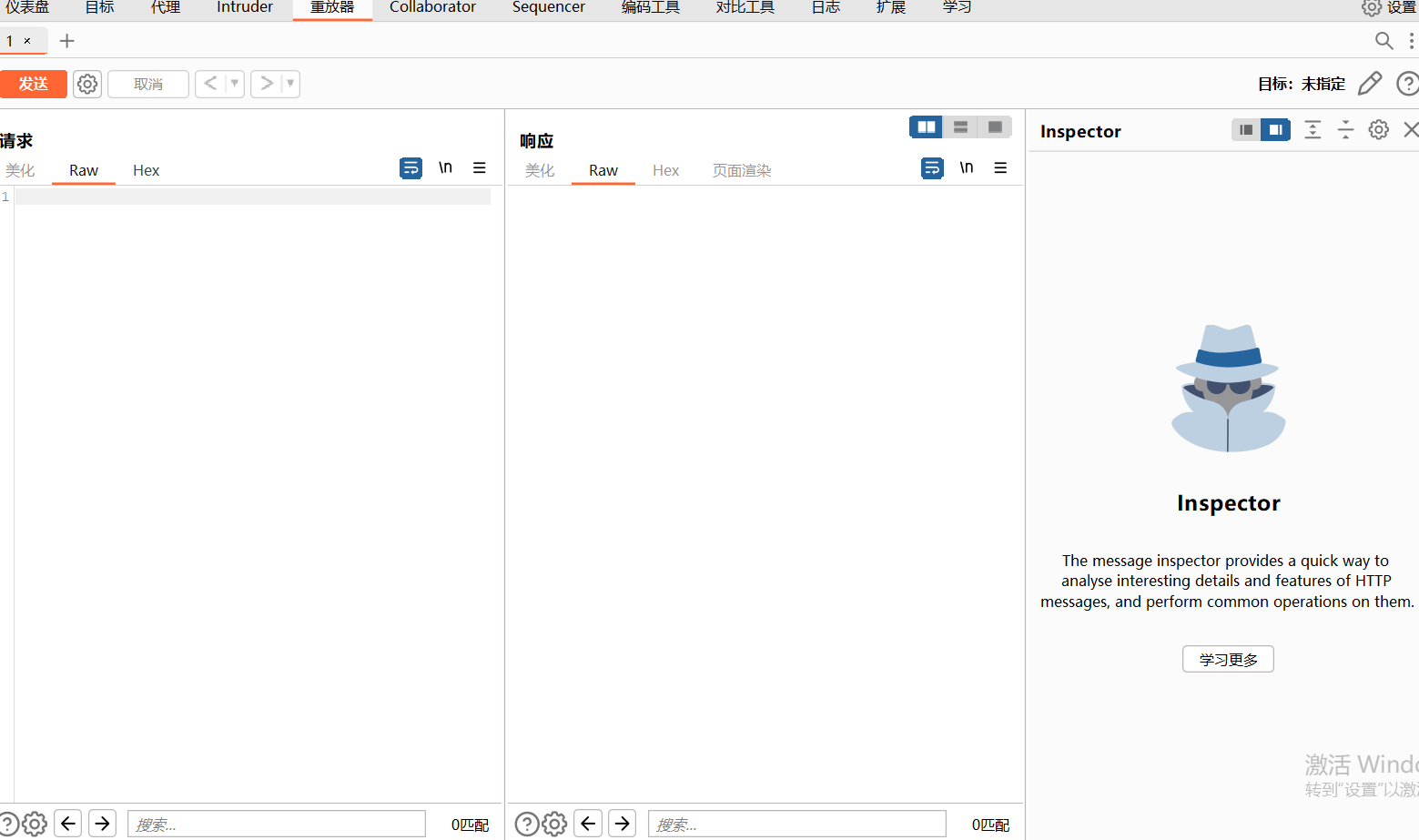The width and height of the screenshot is (1419, 840).
Task: Click the 取消 cancel button
Action: tap(148, 84)
